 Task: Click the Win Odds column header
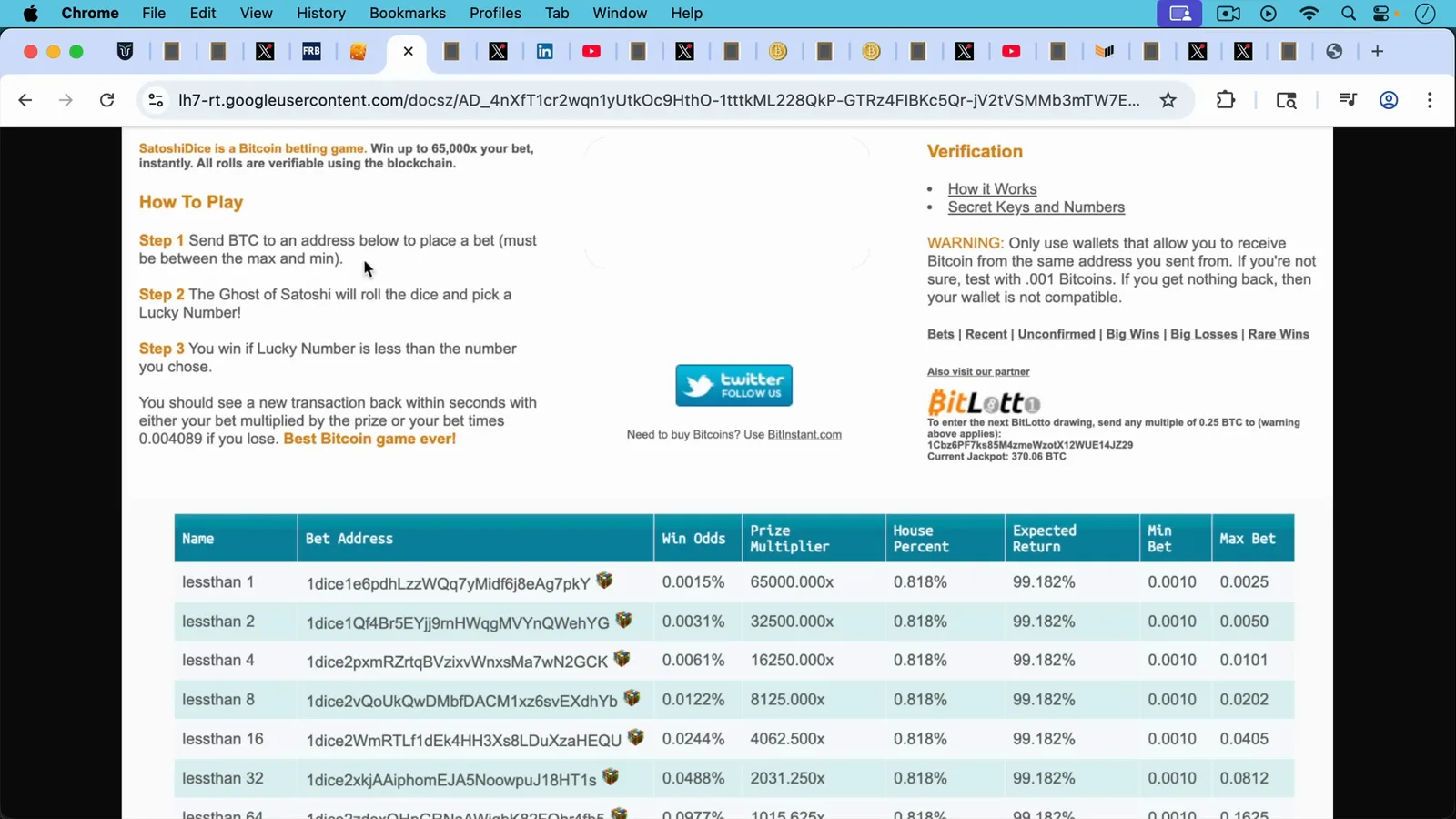coord(697,539)
